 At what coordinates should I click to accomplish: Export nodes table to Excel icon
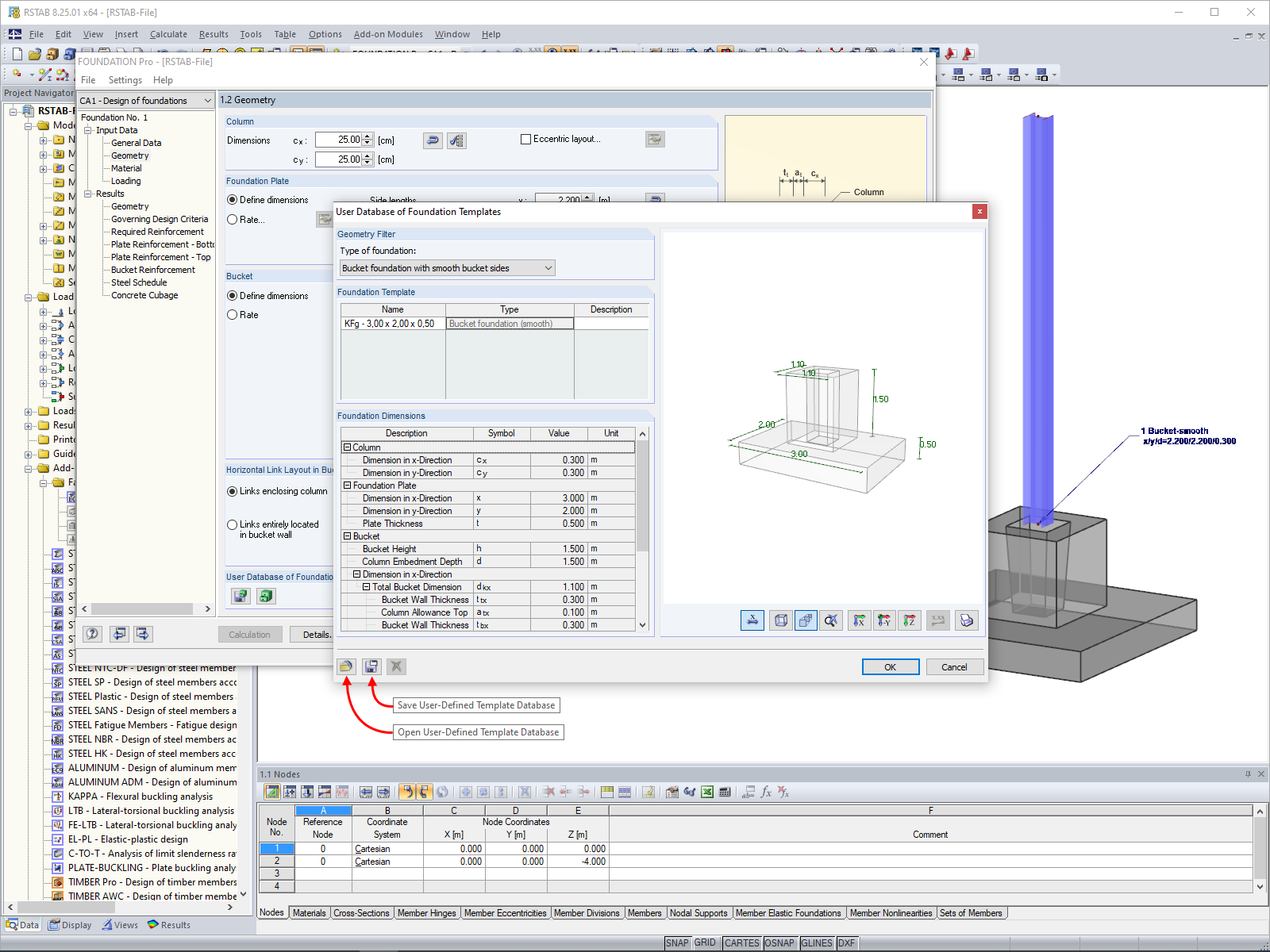tap(707, 792)
